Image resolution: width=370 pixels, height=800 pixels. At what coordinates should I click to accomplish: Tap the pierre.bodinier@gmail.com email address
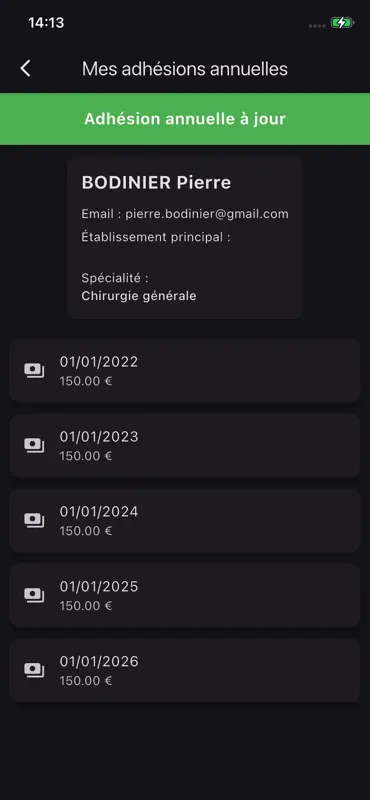(207, 214)
